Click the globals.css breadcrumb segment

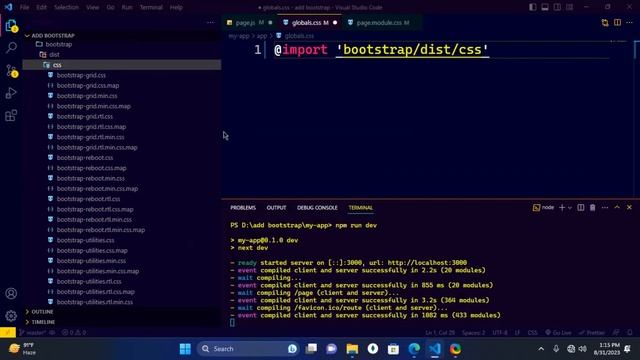[299, 36]
